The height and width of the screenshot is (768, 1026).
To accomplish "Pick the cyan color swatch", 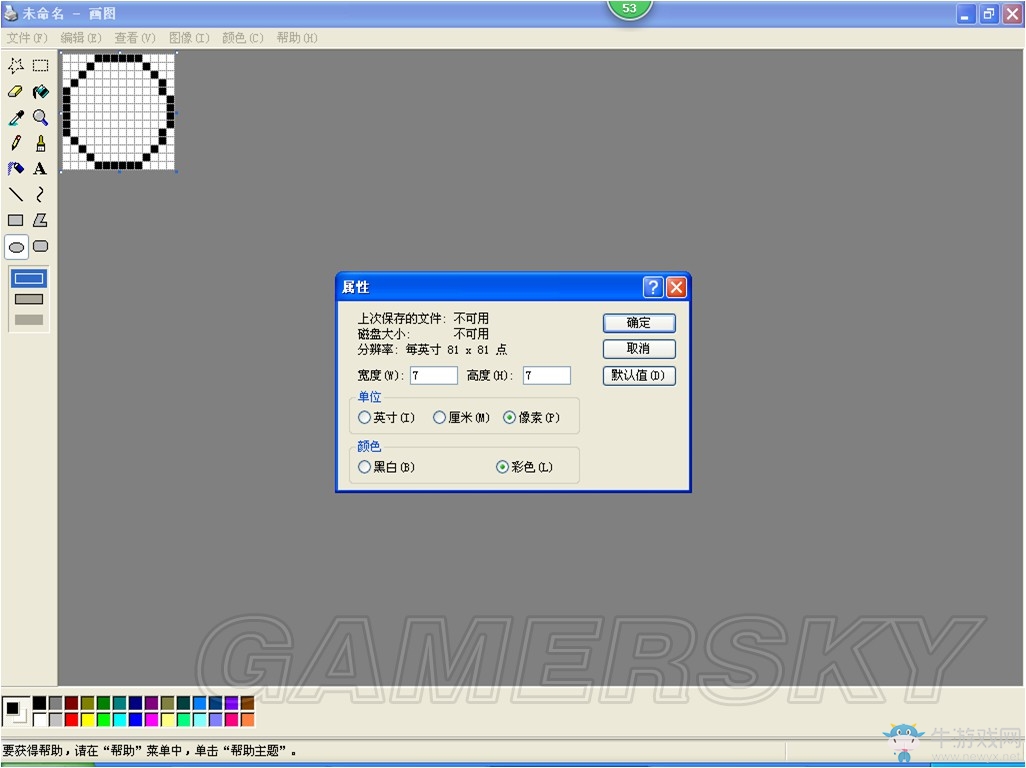I will coord(120,720).
